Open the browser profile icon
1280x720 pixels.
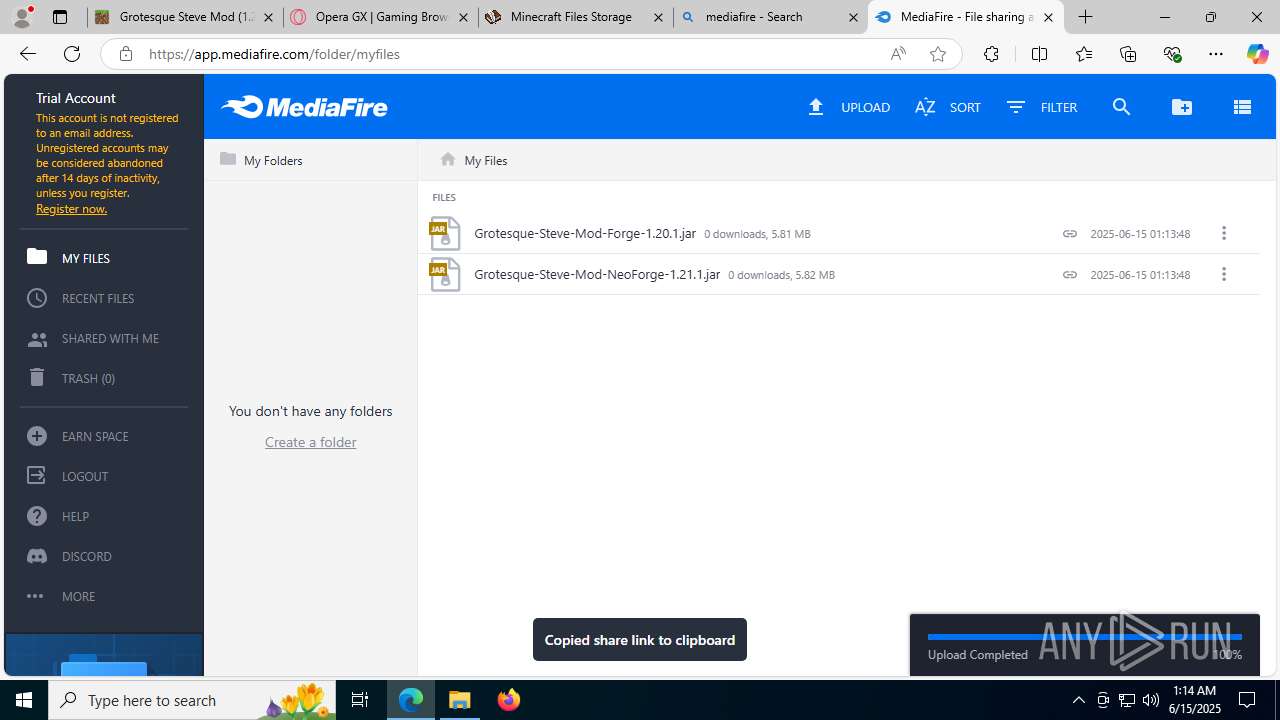click(22, 17)
